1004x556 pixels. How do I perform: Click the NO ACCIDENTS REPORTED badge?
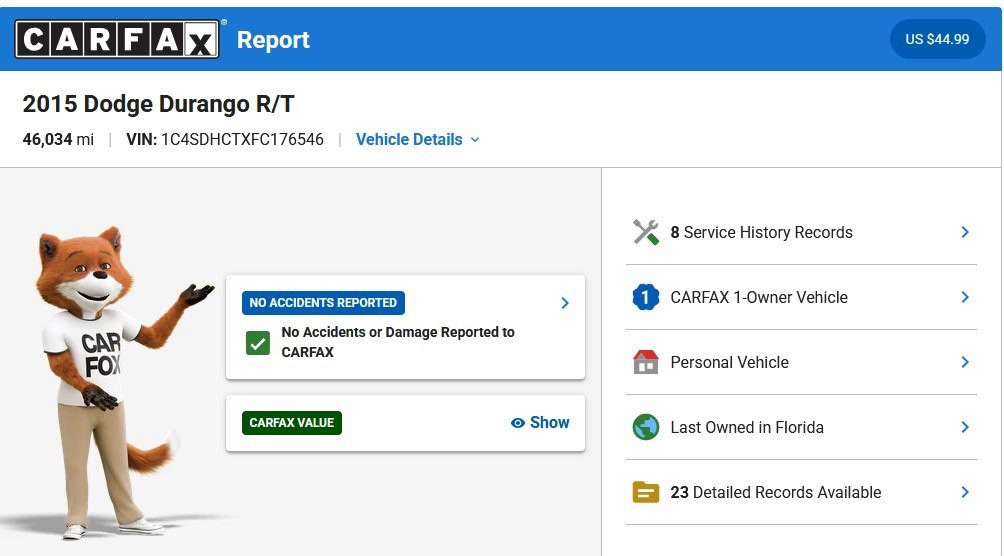coord(323,303)
